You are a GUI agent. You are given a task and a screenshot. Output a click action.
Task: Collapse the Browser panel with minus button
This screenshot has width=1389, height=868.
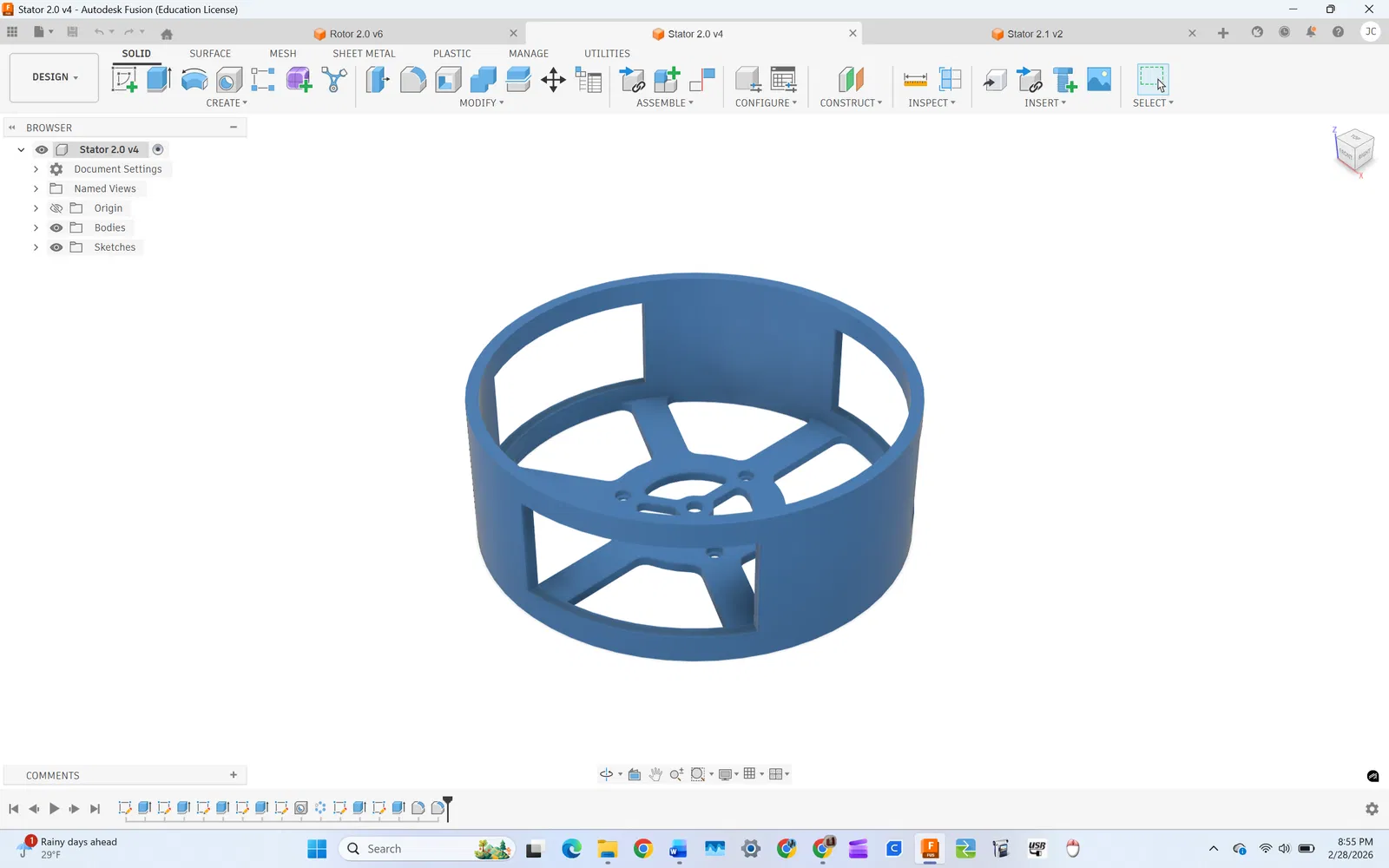234,128
